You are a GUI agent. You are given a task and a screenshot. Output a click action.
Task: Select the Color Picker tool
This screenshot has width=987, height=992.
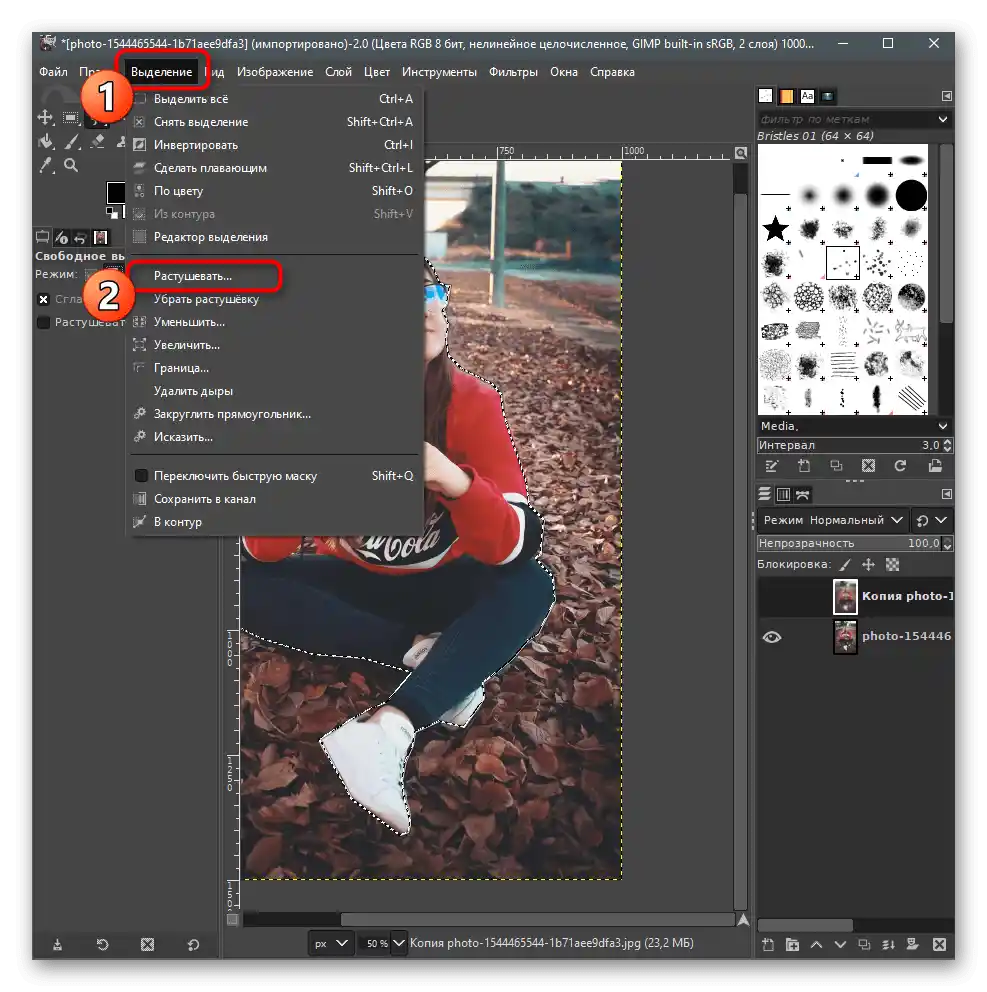(x=45, y=165)
